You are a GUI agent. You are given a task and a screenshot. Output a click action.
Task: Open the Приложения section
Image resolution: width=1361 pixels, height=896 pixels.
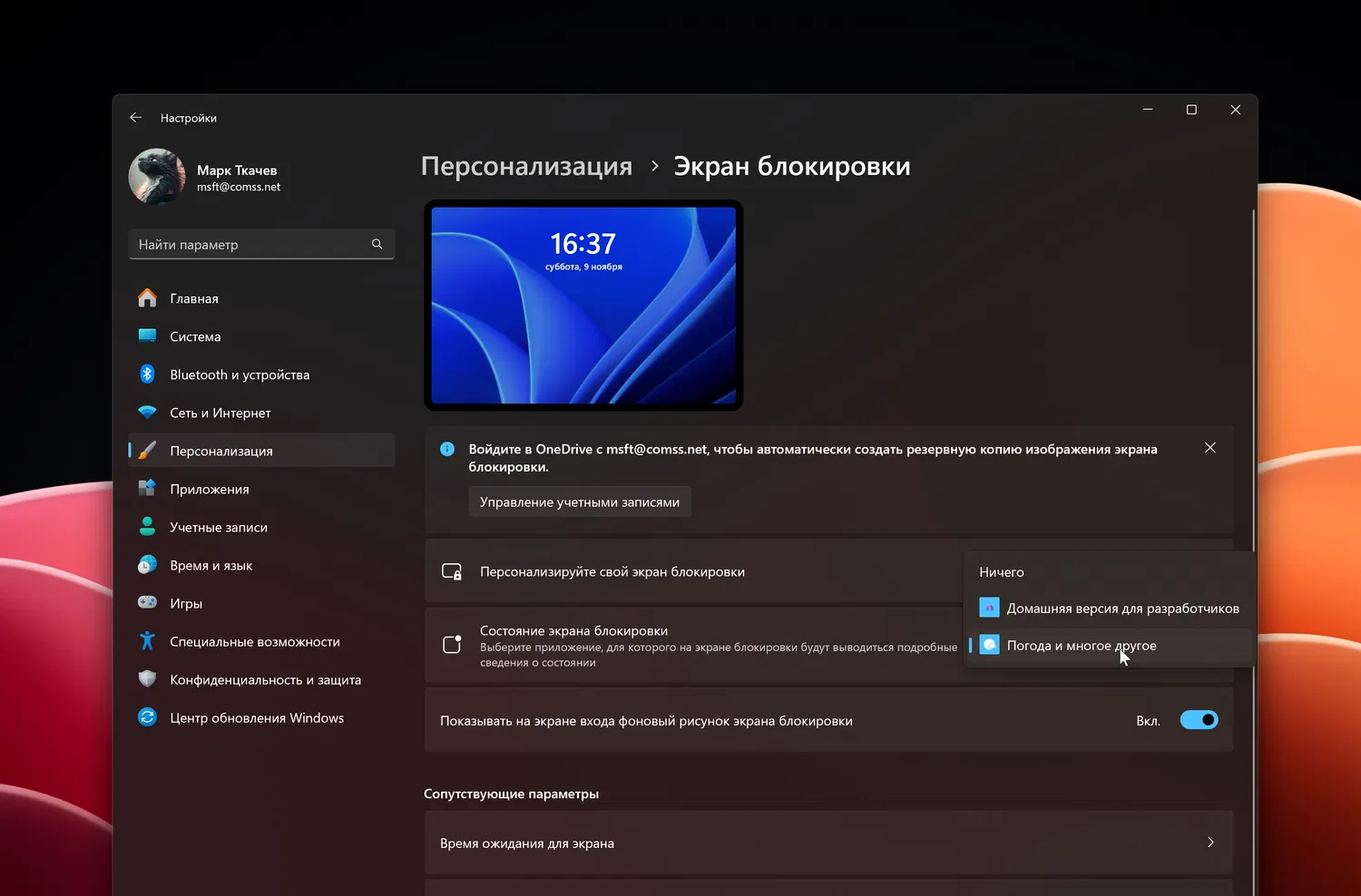tap(261, 489)
